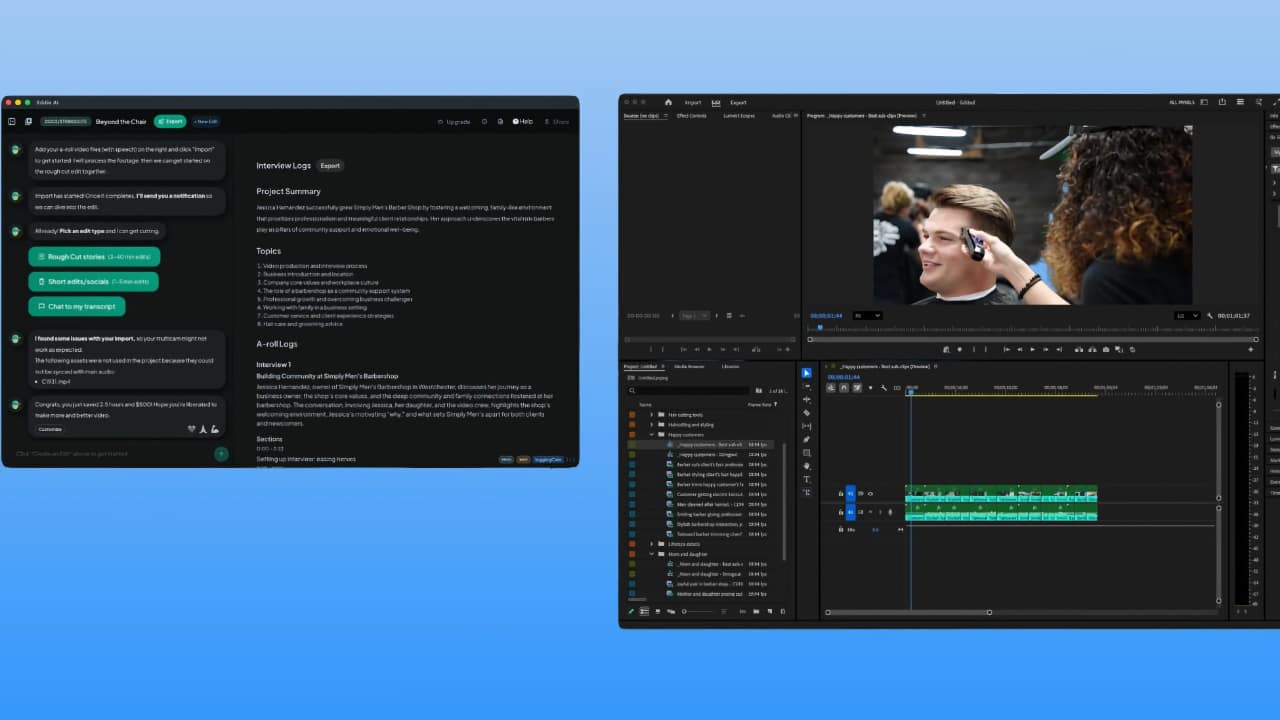Click the Project panel search icon
This screenshot has width=1280, height=720.
click(x=632, y=390)
